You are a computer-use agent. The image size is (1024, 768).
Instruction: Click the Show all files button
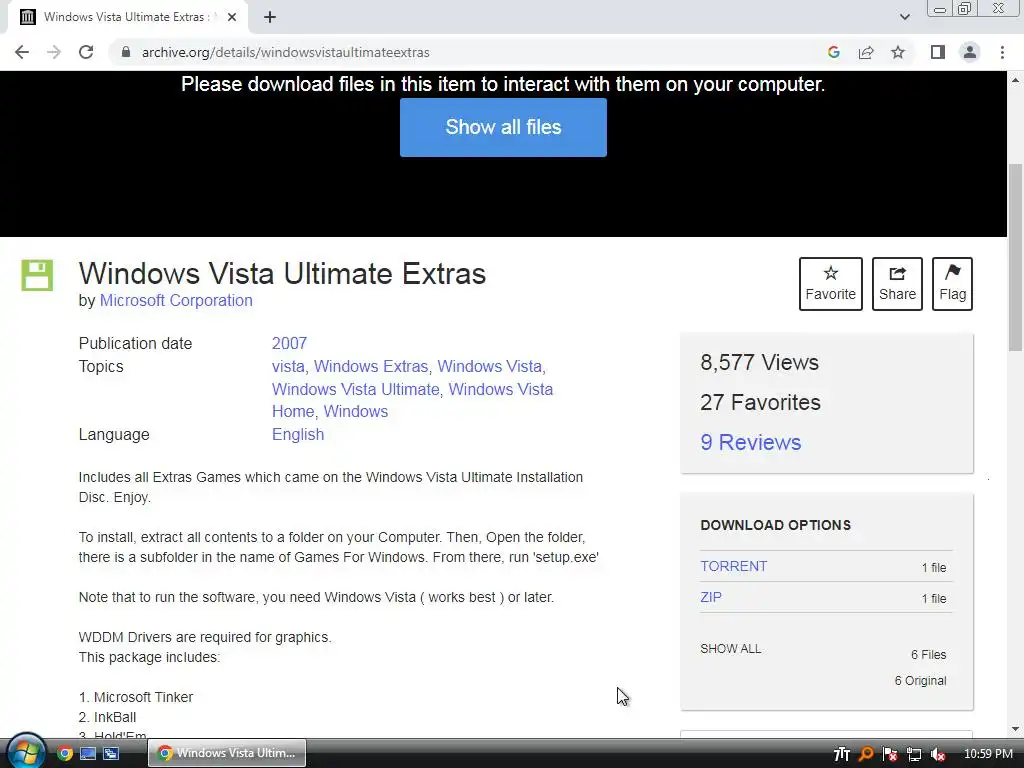point(503,127)
